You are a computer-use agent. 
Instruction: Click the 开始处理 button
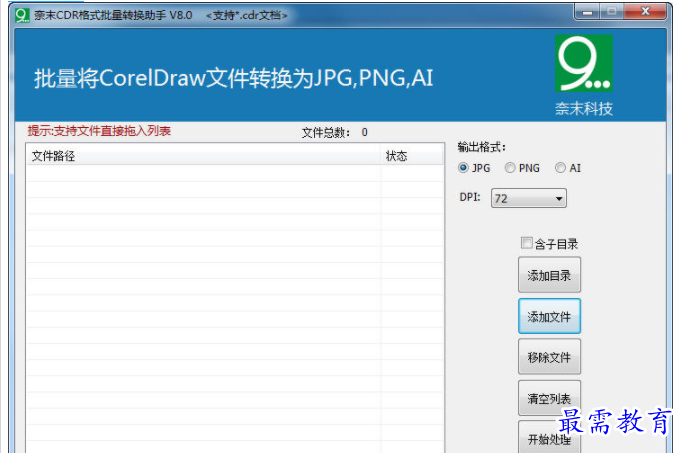pyautogui.click(x=549, y=438)
